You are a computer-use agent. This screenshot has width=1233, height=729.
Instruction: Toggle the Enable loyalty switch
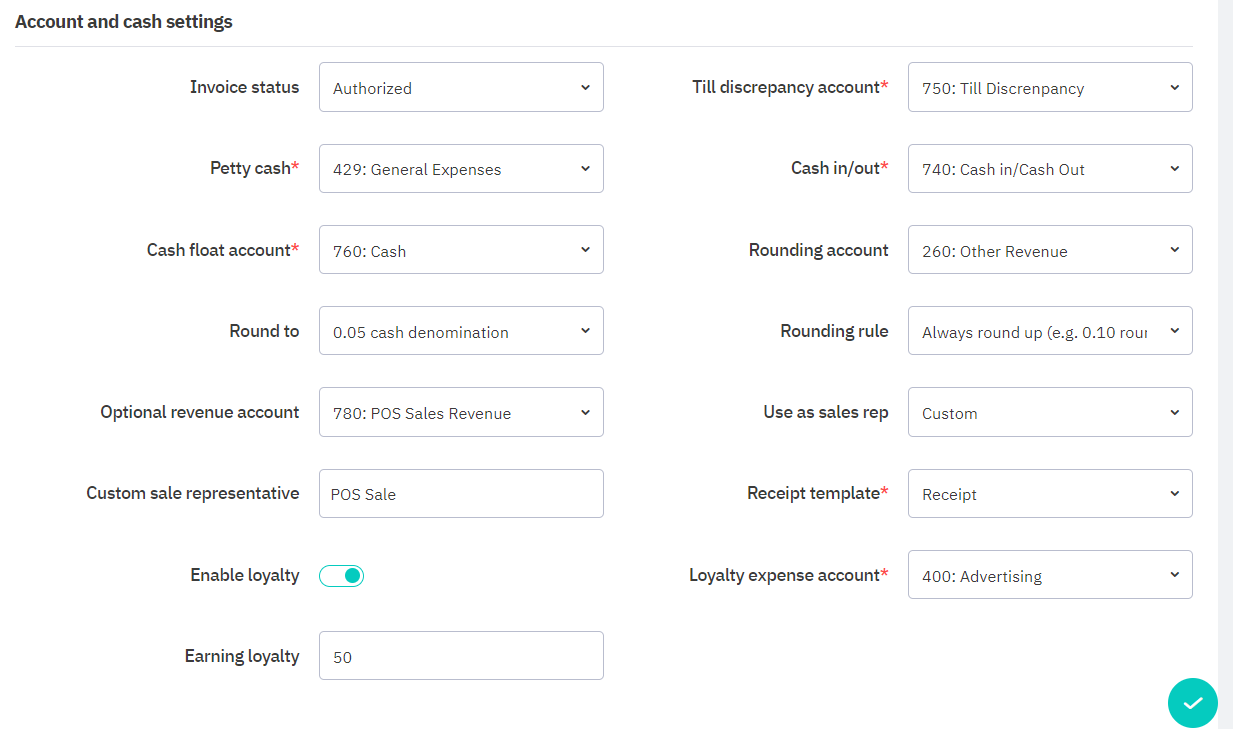[342, 576]
